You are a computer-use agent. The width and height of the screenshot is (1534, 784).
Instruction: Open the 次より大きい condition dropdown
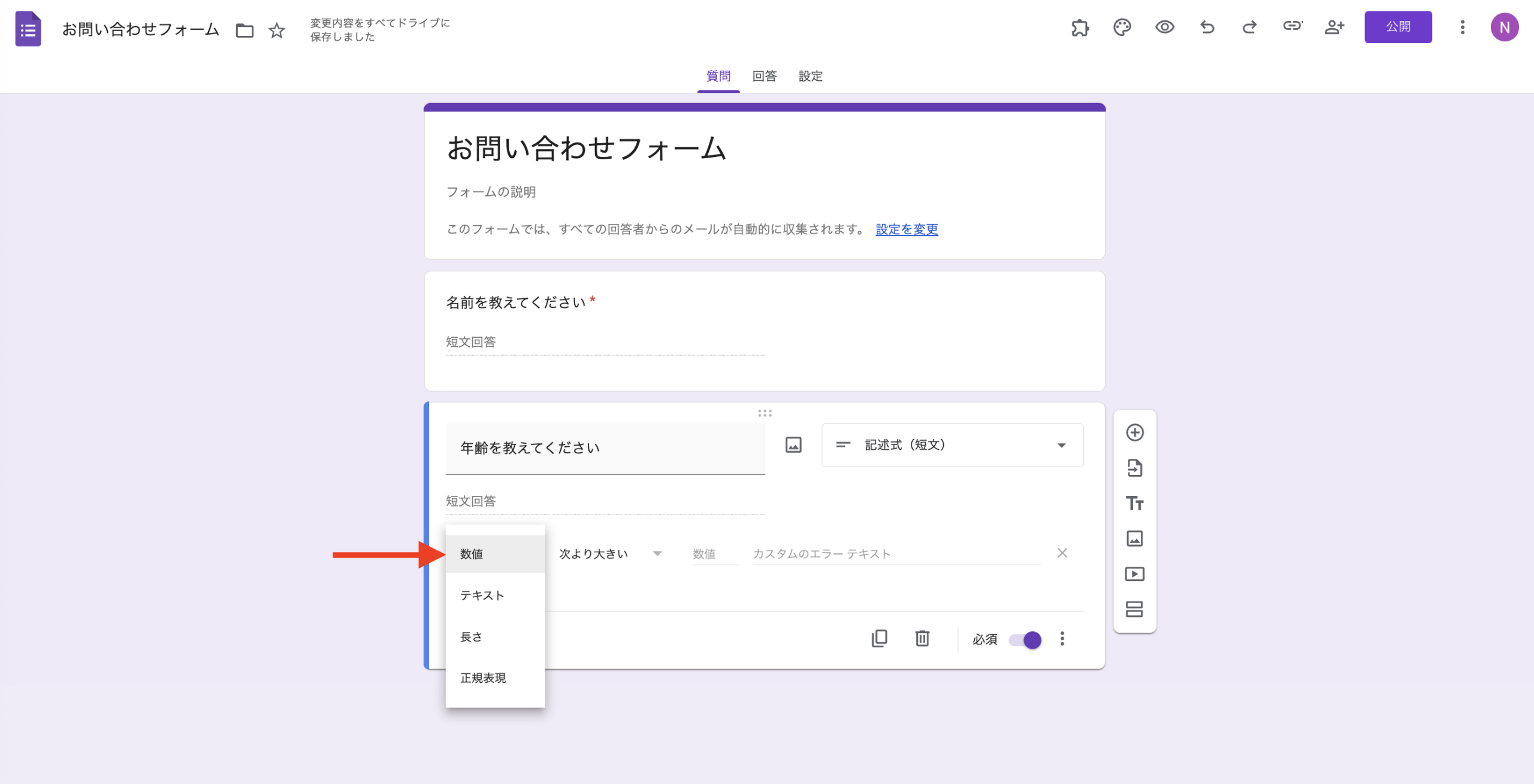(x=608, y=553)
